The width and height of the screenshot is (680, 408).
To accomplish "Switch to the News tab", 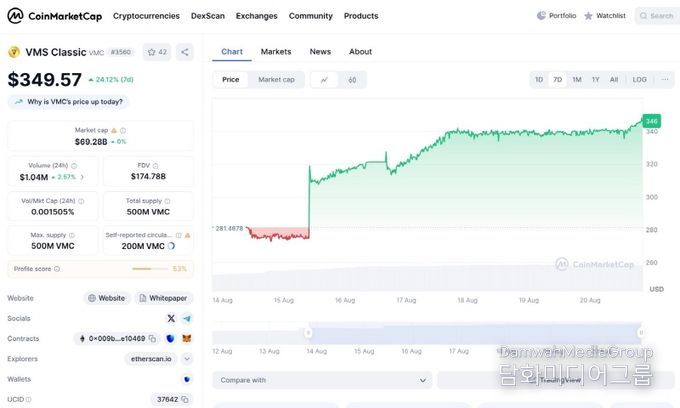I will tap(320, 52).
